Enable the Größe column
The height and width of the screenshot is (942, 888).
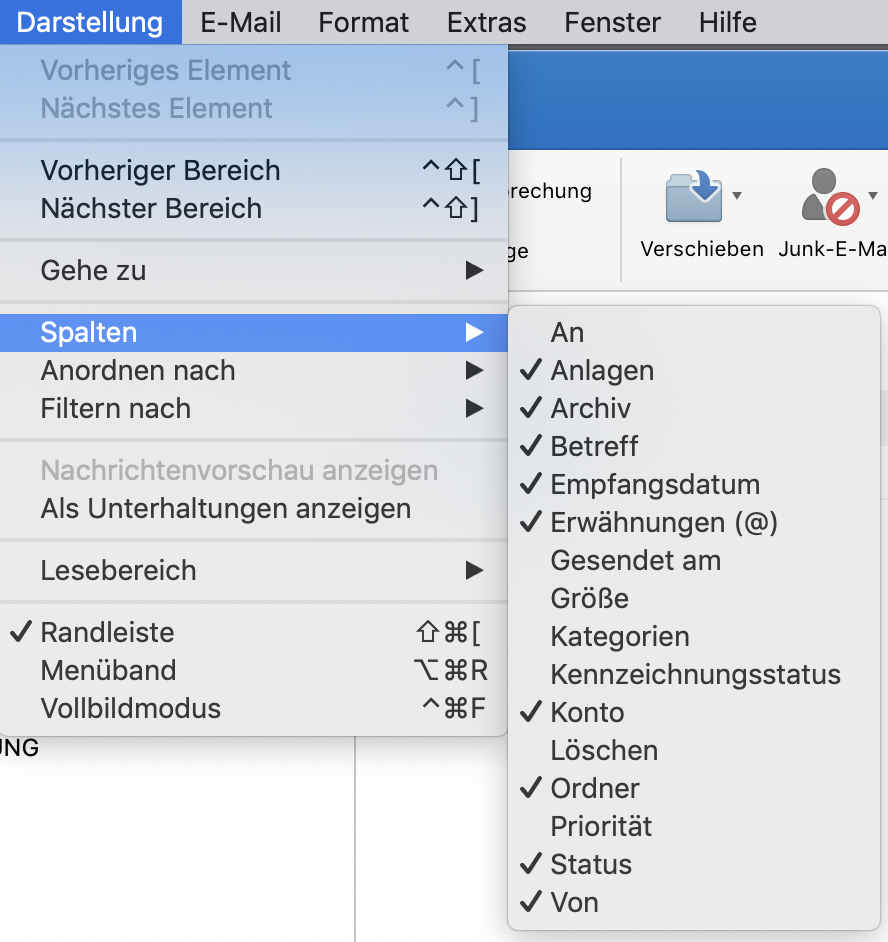[694, 598]
